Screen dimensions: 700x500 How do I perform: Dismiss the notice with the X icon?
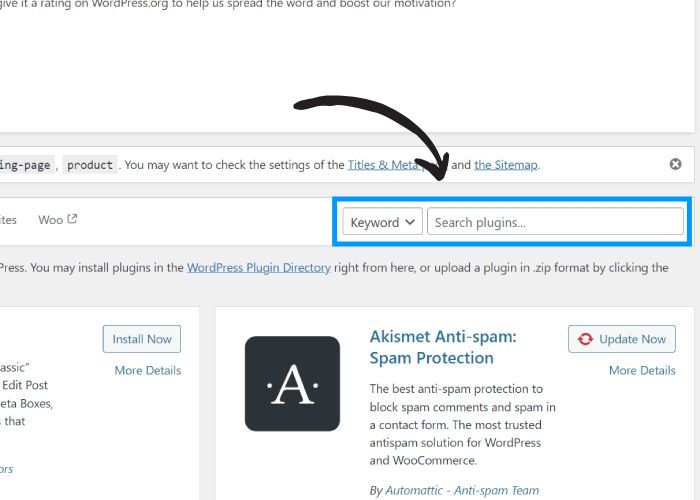click(x=675, y=164)
